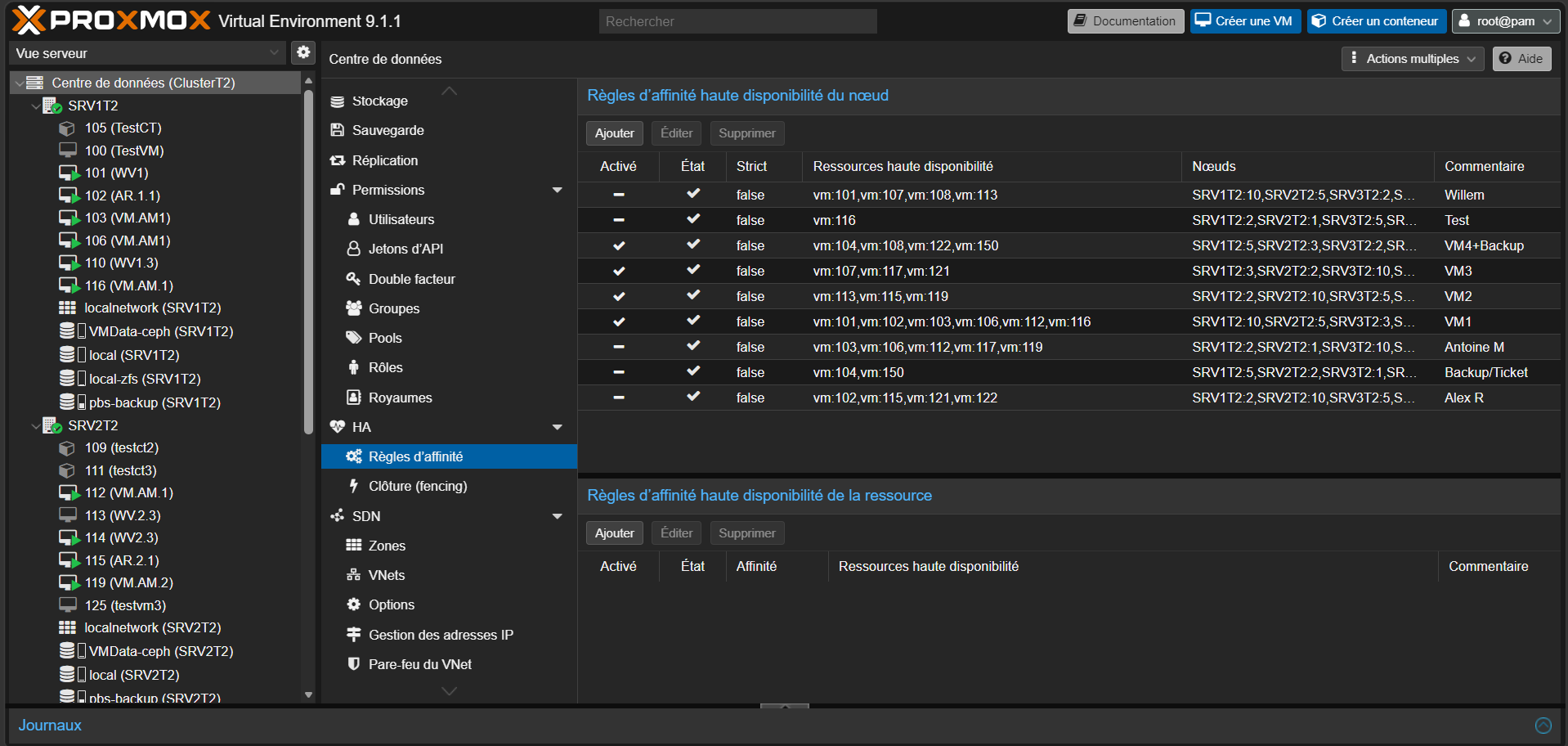
Task: Open the Clôture (fencing) menu item
Action: point(449,486)
